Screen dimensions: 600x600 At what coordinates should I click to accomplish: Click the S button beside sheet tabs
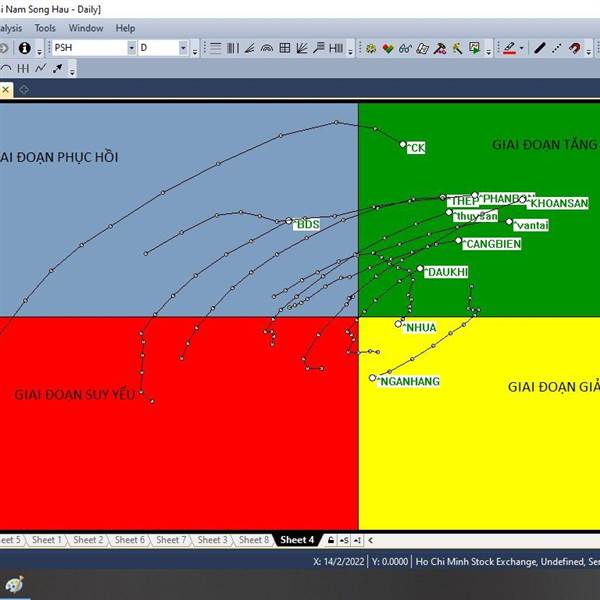pos(344,540)
